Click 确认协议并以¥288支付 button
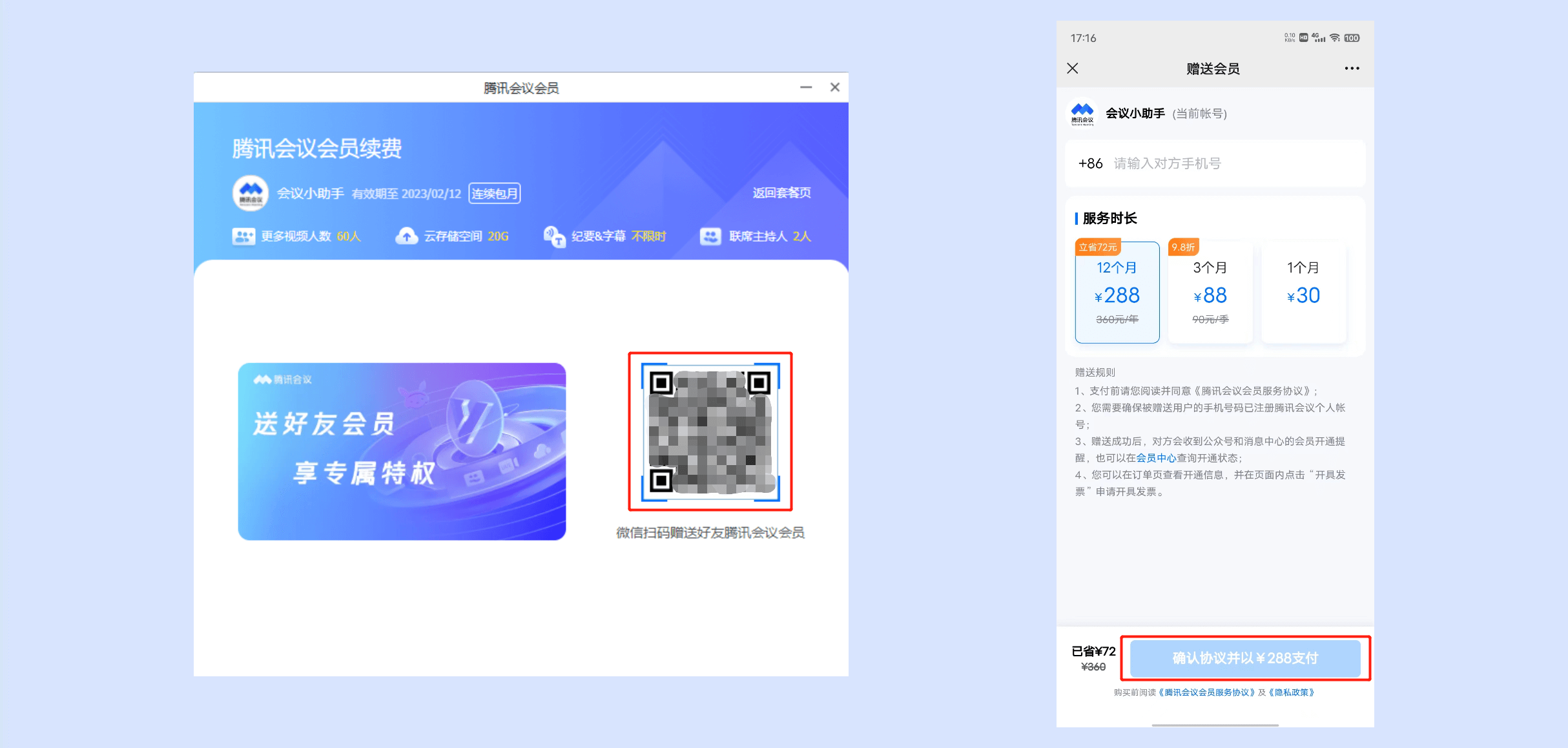This screenshot has height=748, width=1568. (1245, 658)
